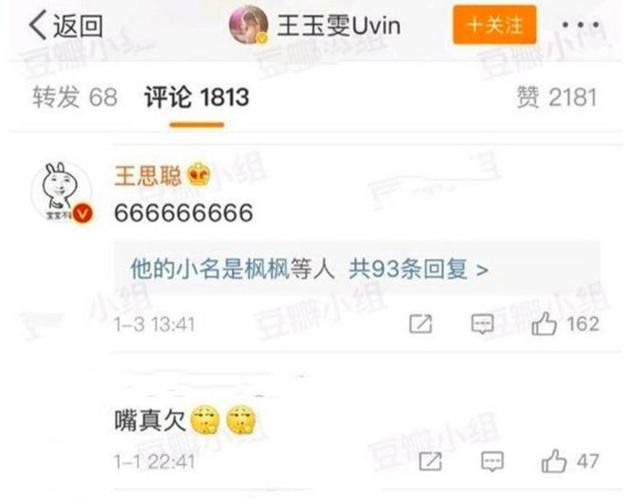Switch to the 转发 68 tab
The height and width of the screenshot is (499, 640).
(x=75, y=97)
